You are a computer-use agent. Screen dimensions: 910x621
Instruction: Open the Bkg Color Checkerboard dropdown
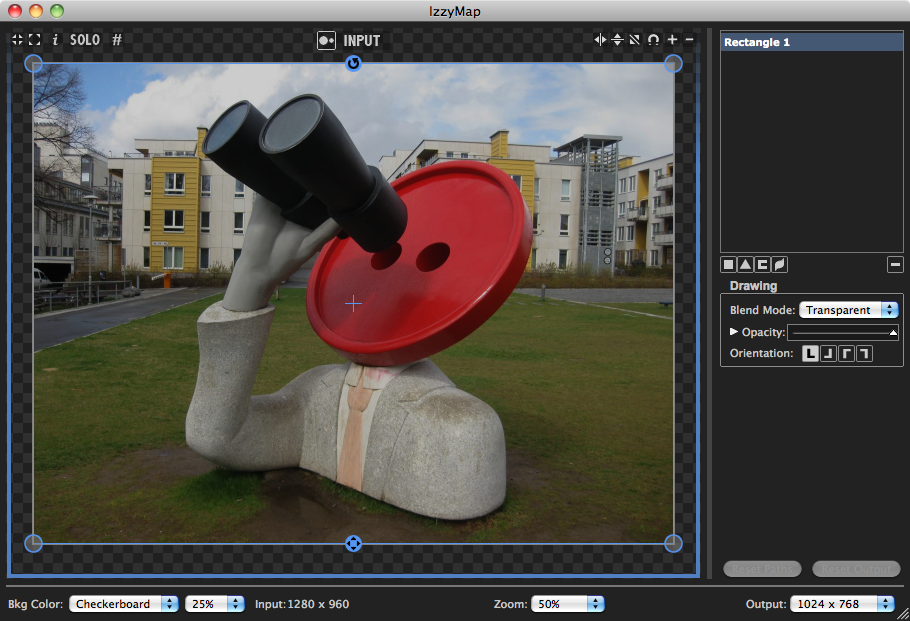124,604
